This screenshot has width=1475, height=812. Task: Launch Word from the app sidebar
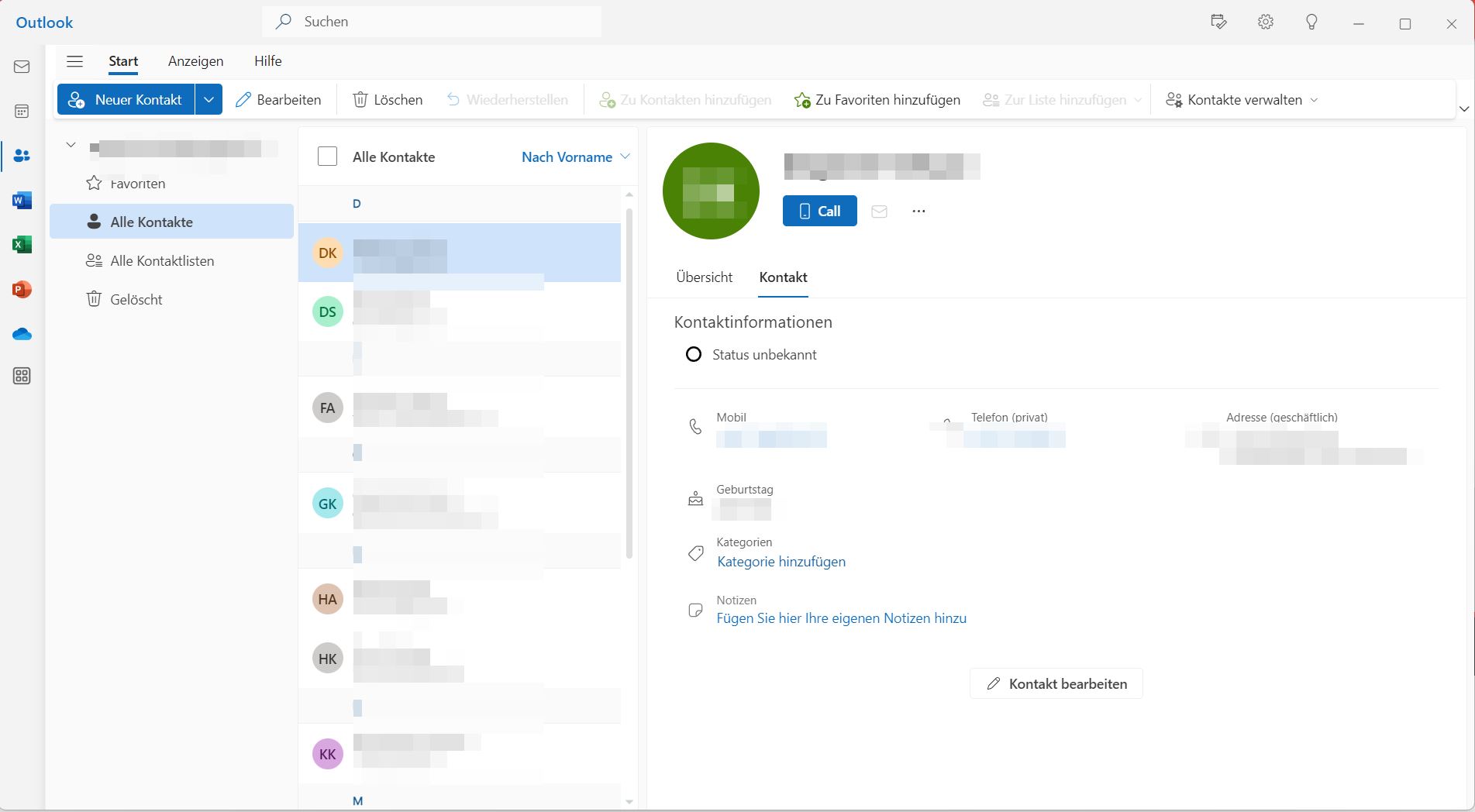tap(22, 201)
